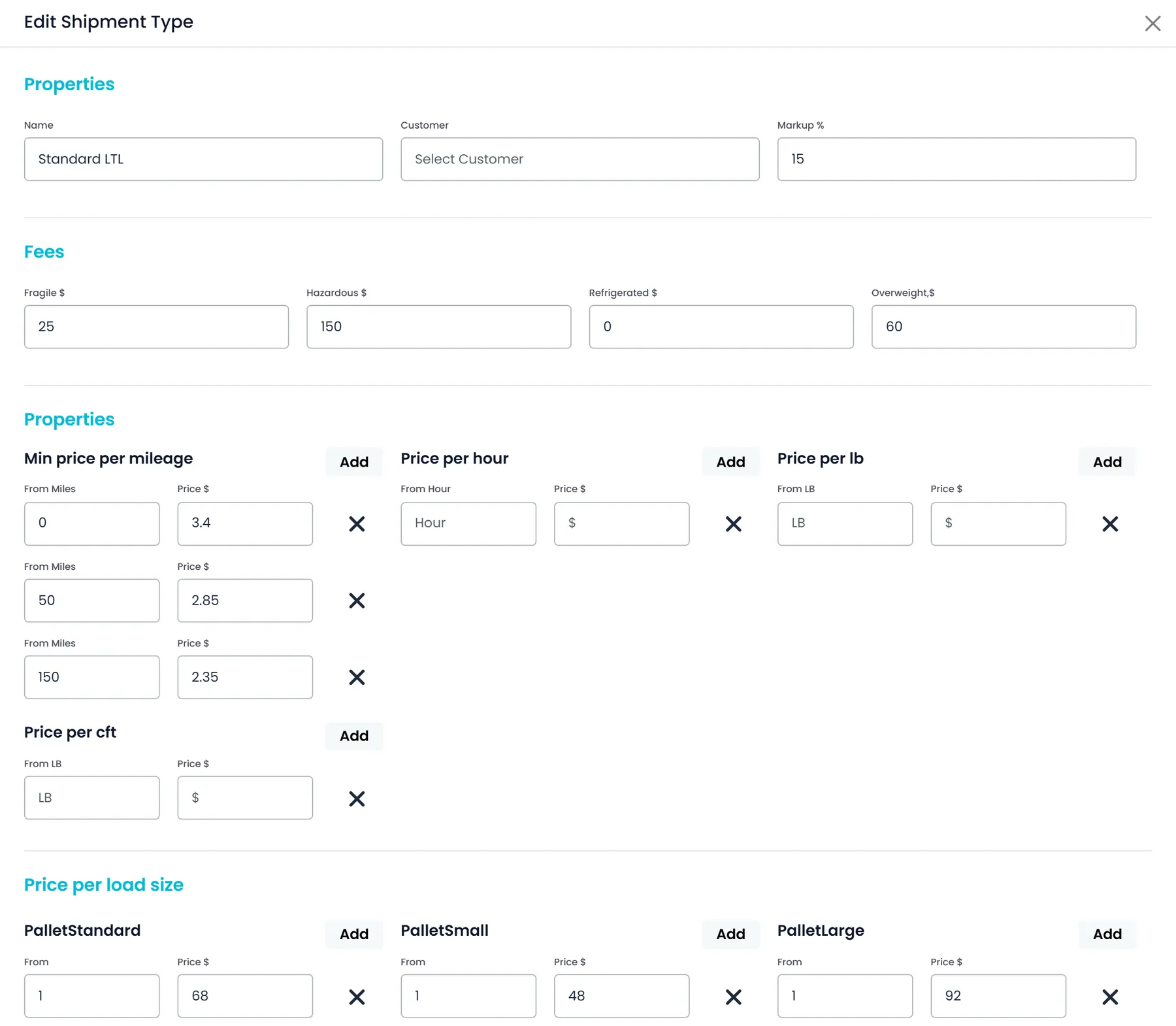The height and width of the screenshot is (1026, 1176).
Task: Edit the PalletLarge price 92
Action: point(998,996)
